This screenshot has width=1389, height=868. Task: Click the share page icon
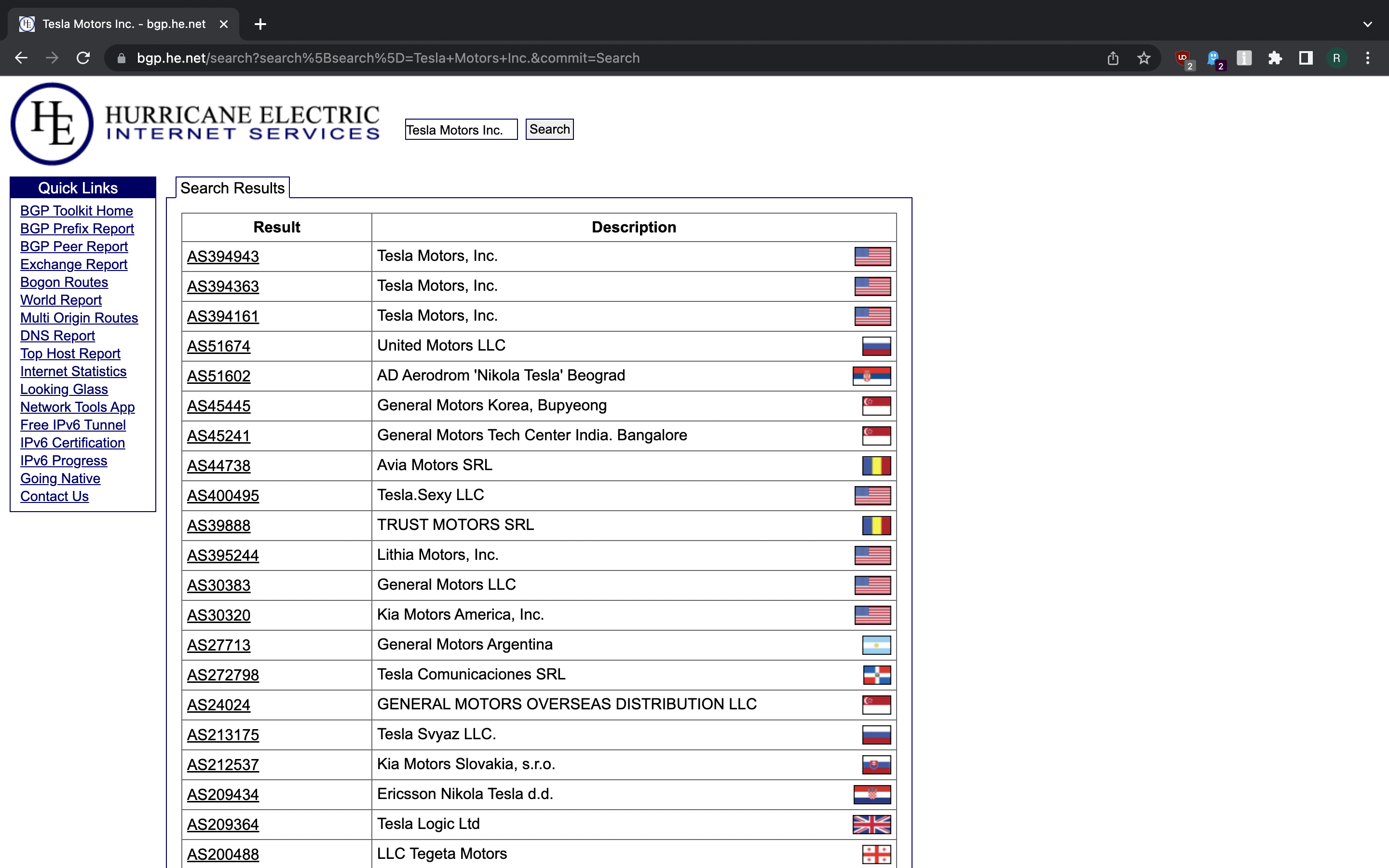point(1113,58)
